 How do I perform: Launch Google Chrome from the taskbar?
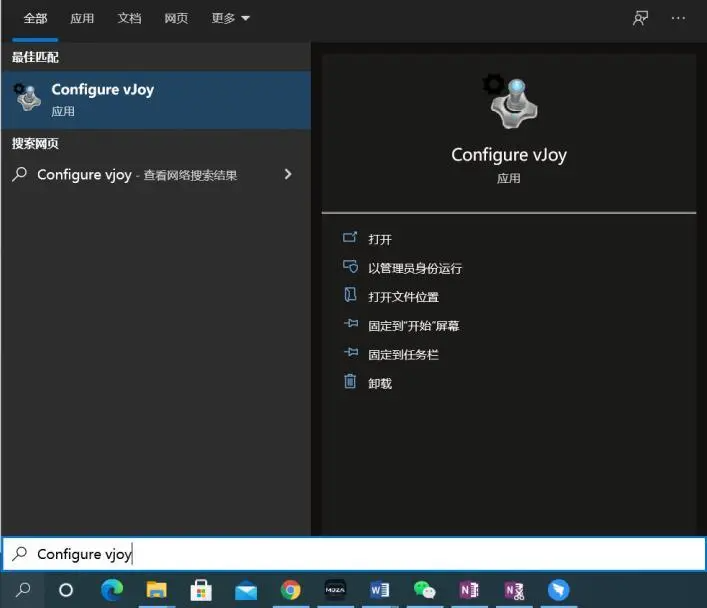click(290, 590)
